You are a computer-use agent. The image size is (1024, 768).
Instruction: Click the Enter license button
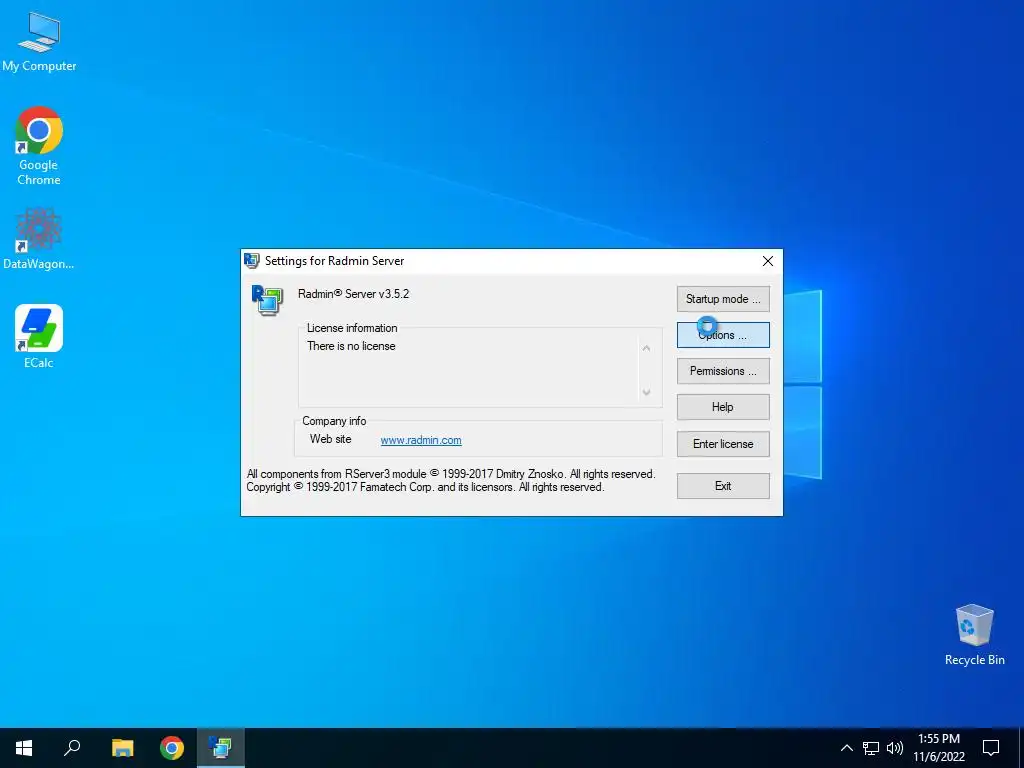pos(723,444)
